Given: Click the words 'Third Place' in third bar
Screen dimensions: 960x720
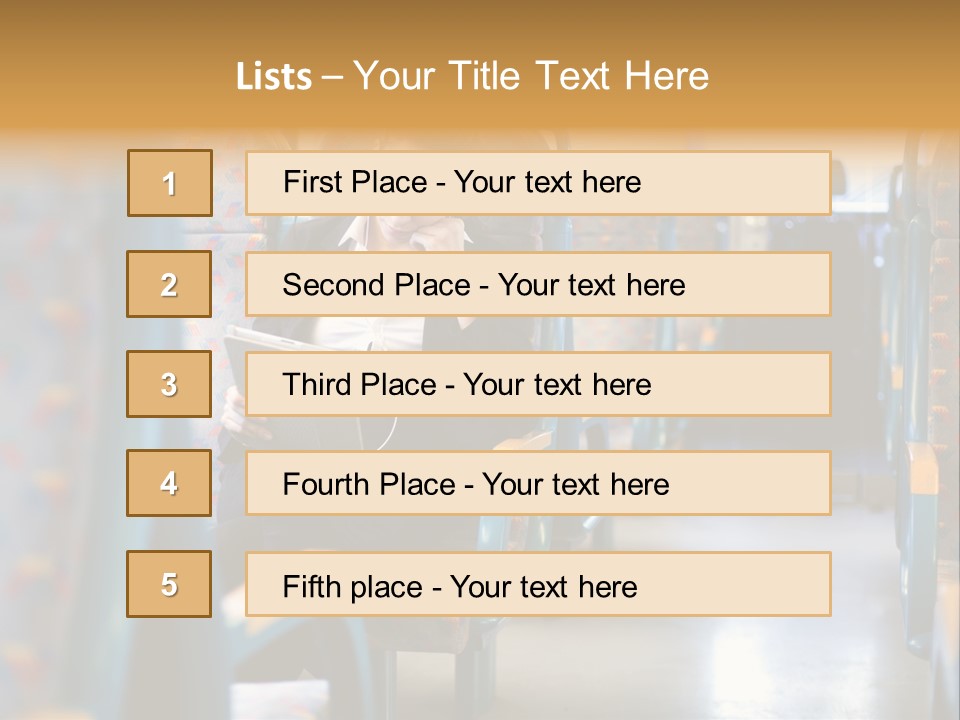Looking at the screenshot, I should [x=359, y=384].
